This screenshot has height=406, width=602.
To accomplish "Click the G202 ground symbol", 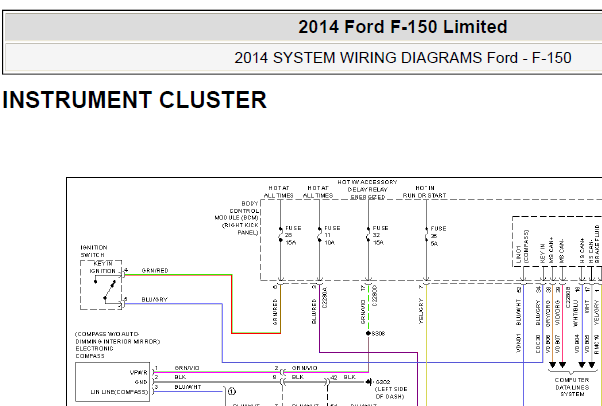I will coord(368,382).
